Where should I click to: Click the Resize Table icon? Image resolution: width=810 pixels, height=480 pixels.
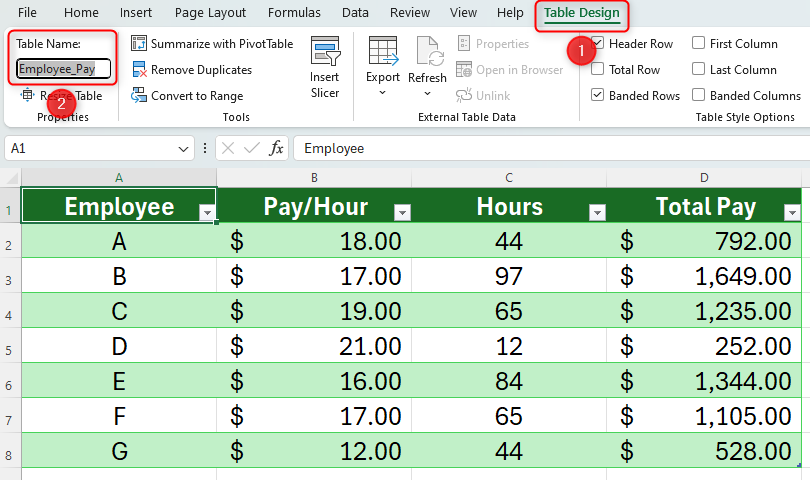tap(28, 96)
